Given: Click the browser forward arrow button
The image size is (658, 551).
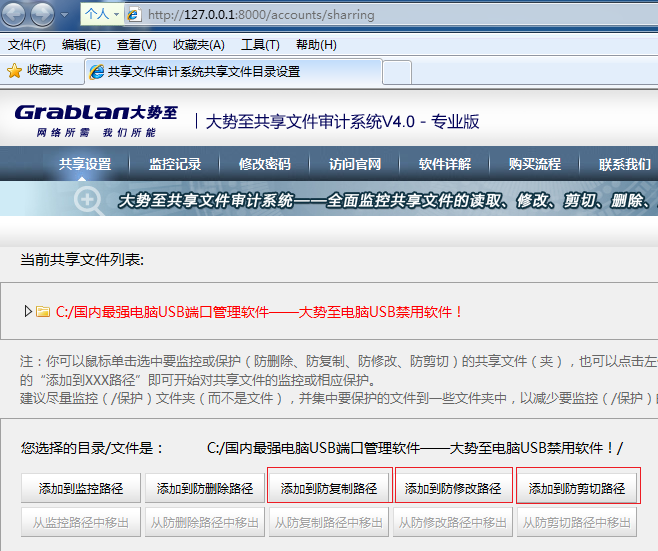Looking at the screenshot, I should coord(45,15).
